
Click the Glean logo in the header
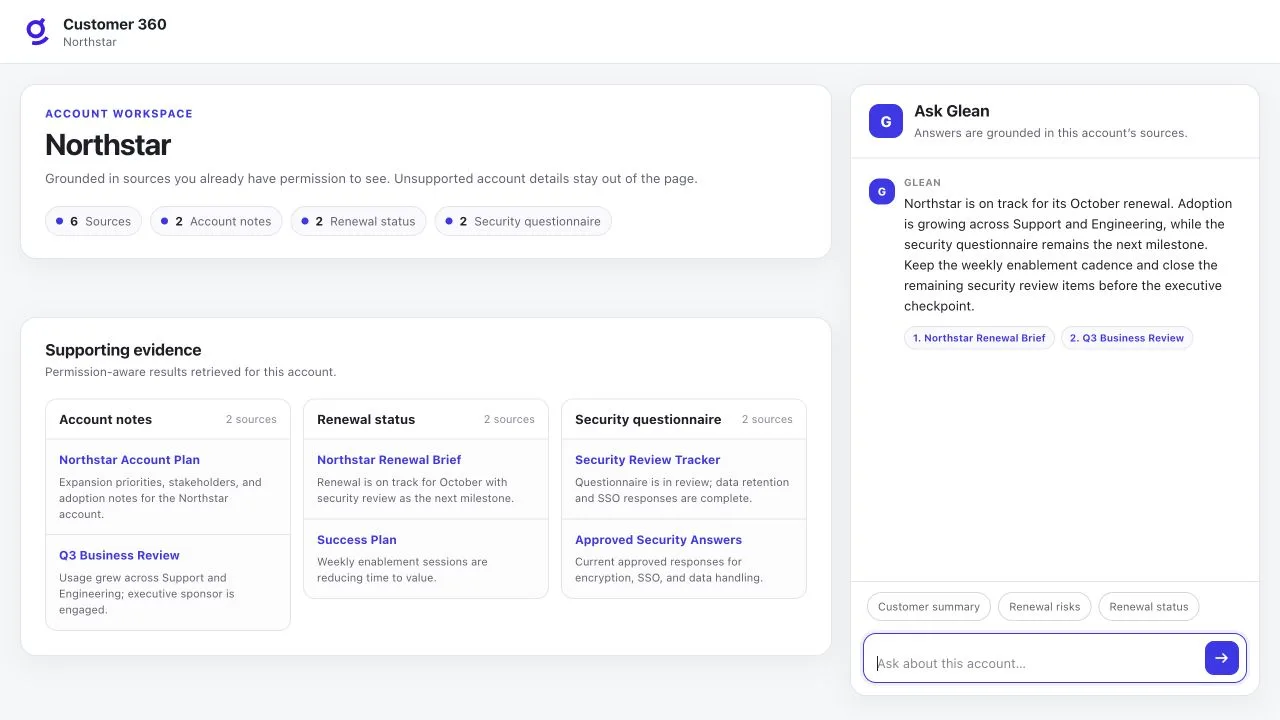[37, 32]
